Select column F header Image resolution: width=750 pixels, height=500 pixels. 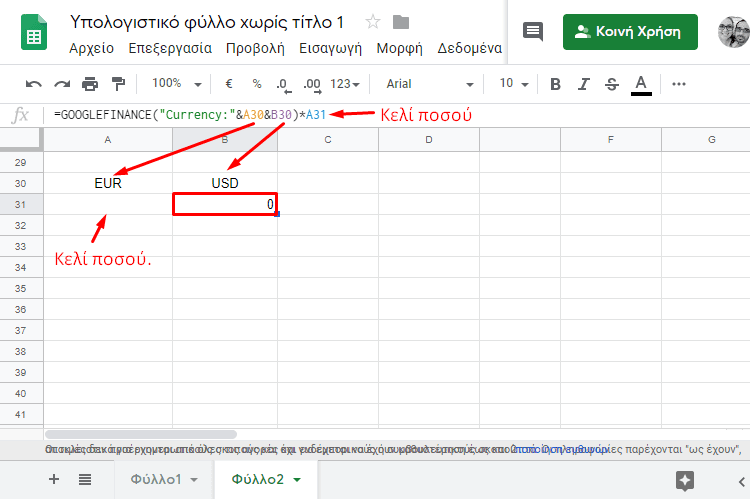pos(611,140)
